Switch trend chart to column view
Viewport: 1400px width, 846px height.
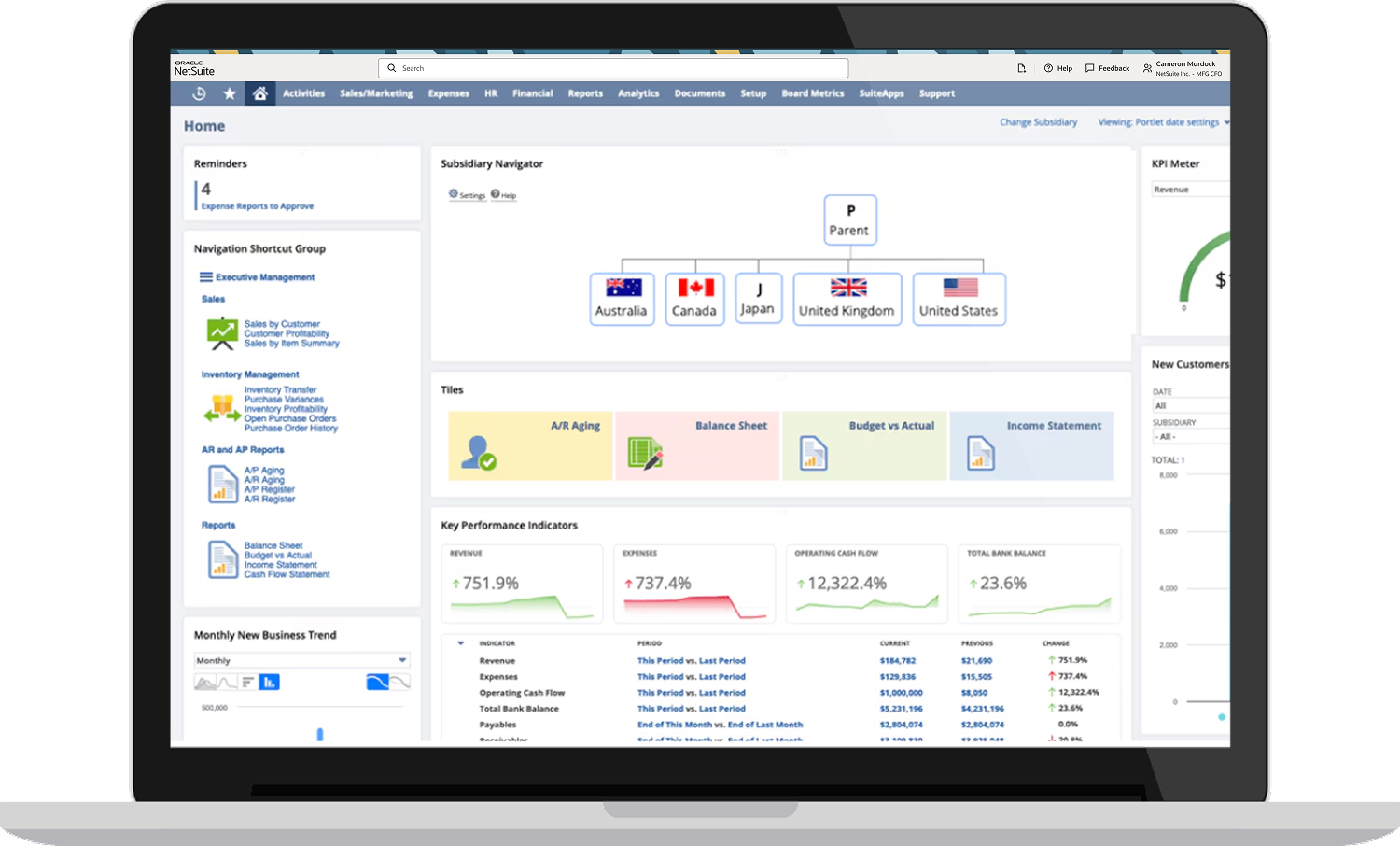pyautogui.click(x=269, y=683)
